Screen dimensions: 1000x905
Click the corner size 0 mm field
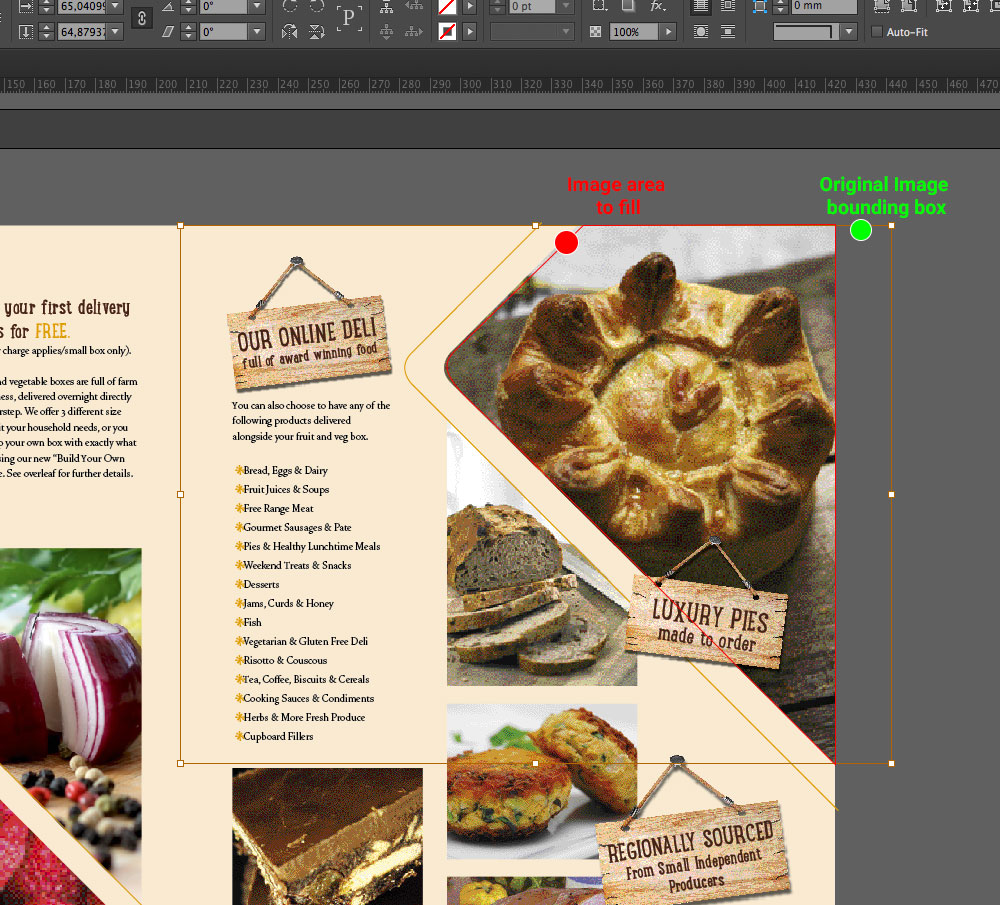(x=823, y=6)
